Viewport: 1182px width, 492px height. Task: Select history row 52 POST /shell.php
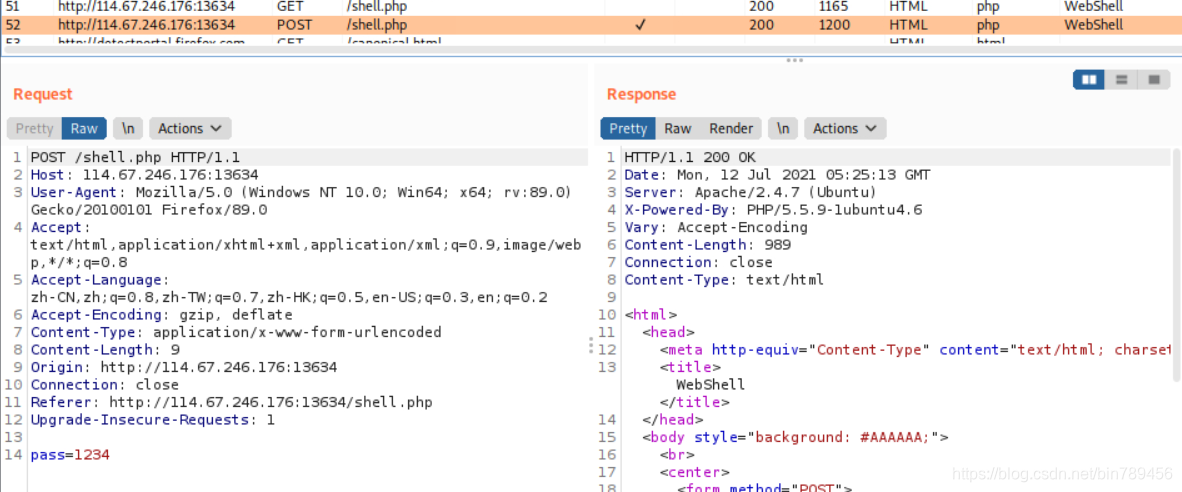[x=591, y=24]
